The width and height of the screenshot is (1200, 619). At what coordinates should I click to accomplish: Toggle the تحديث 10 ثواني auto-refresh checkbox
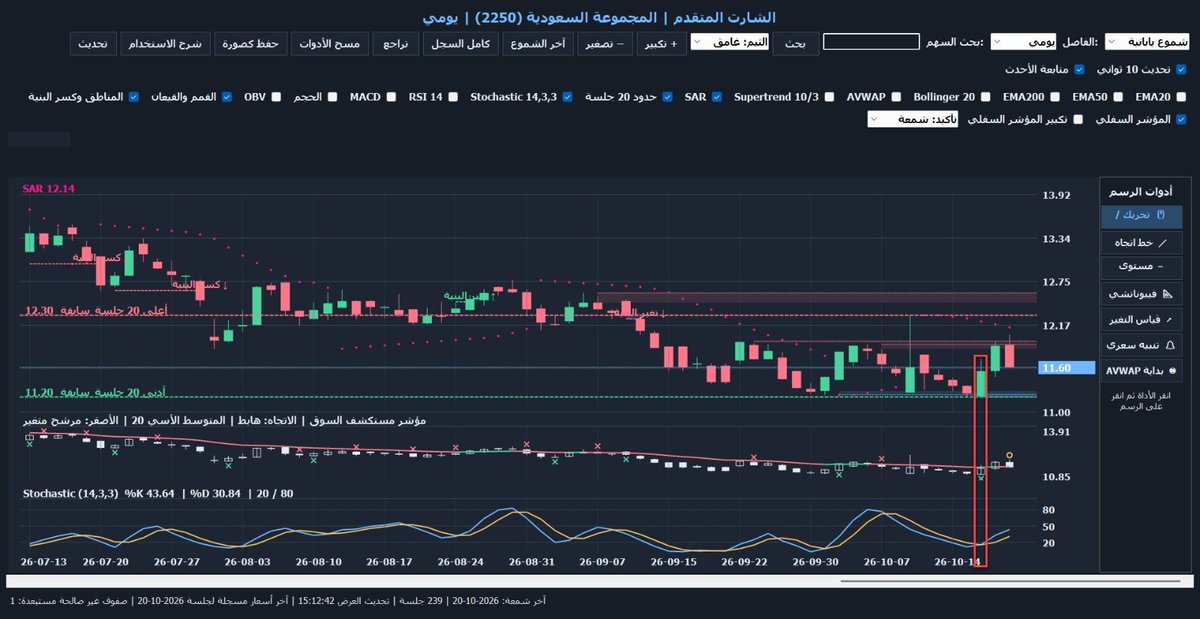(x=1181, y=70)
